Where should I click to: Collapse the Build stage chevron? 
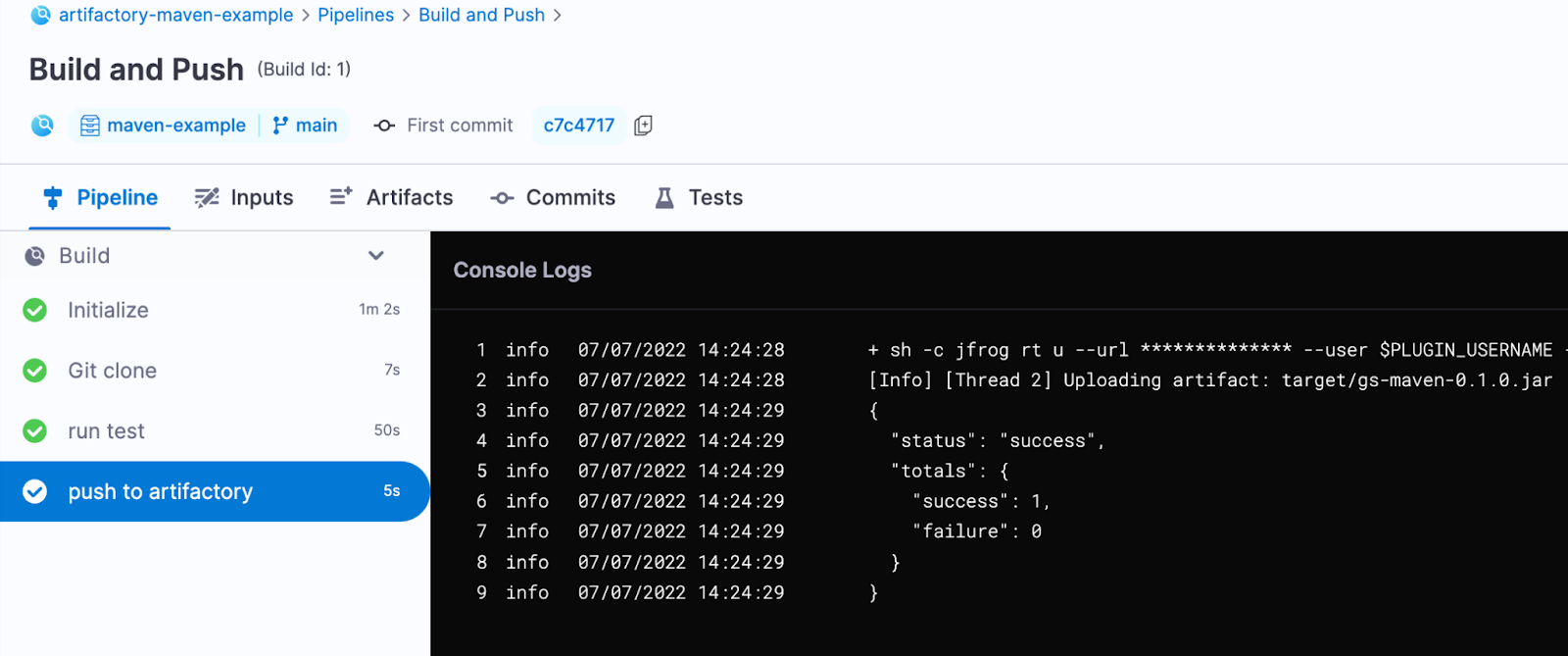click(x=375, y=256)
